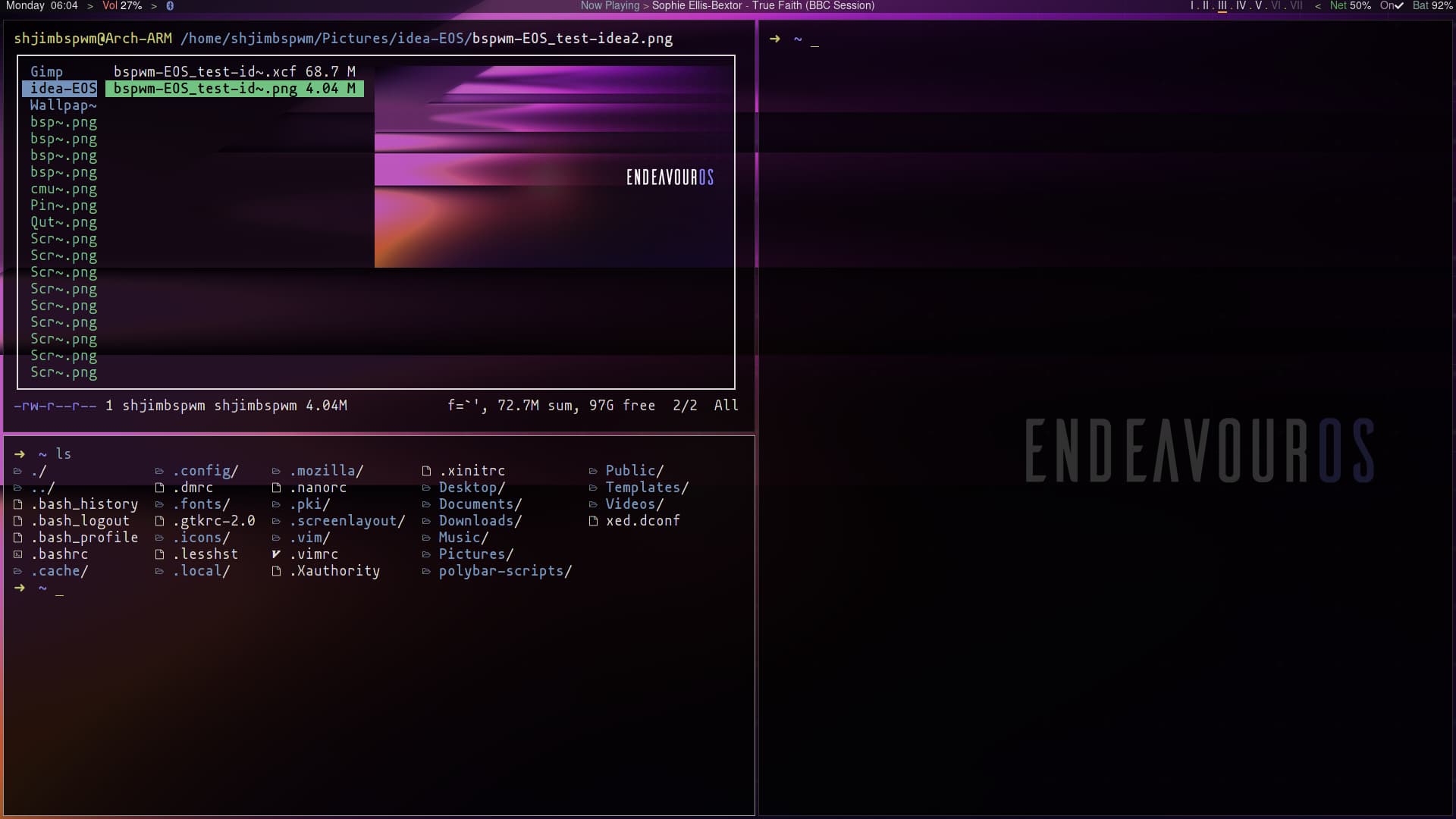Click the file icon beside .xinitrc
This screenshot has height=819, width=1456.
tap(426, 471)
